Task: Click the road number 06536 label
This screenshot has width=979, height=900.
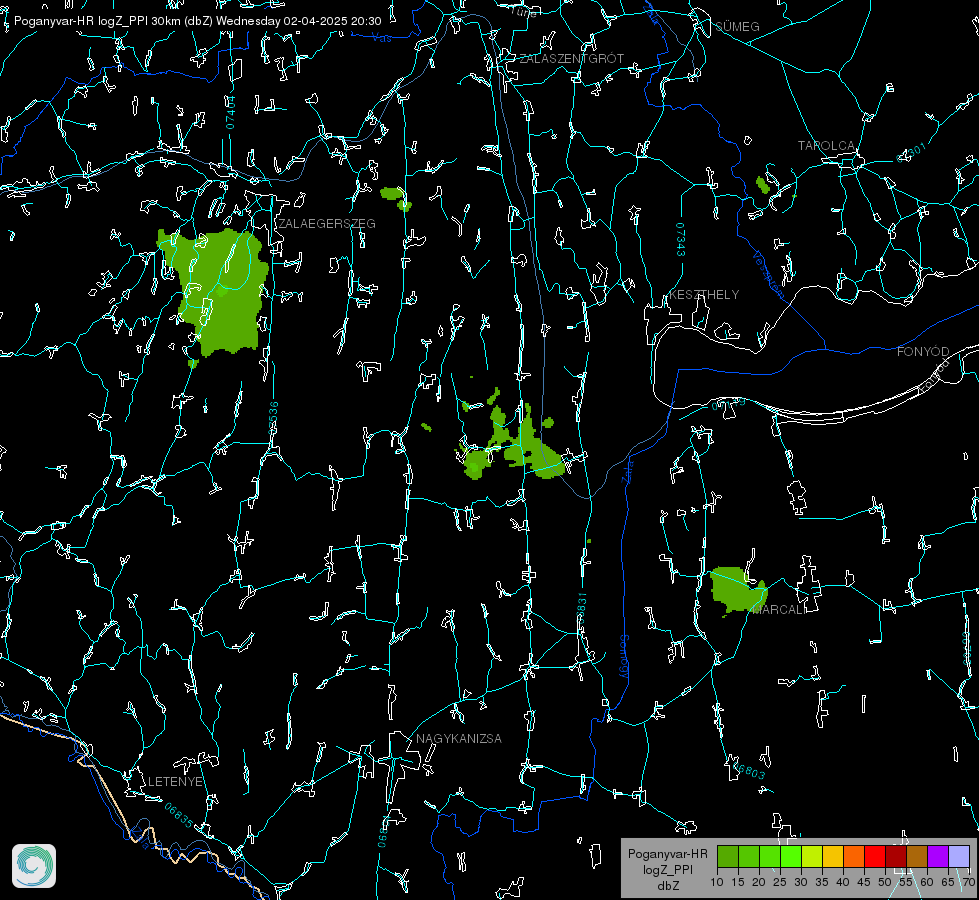Action: [273, 418]
